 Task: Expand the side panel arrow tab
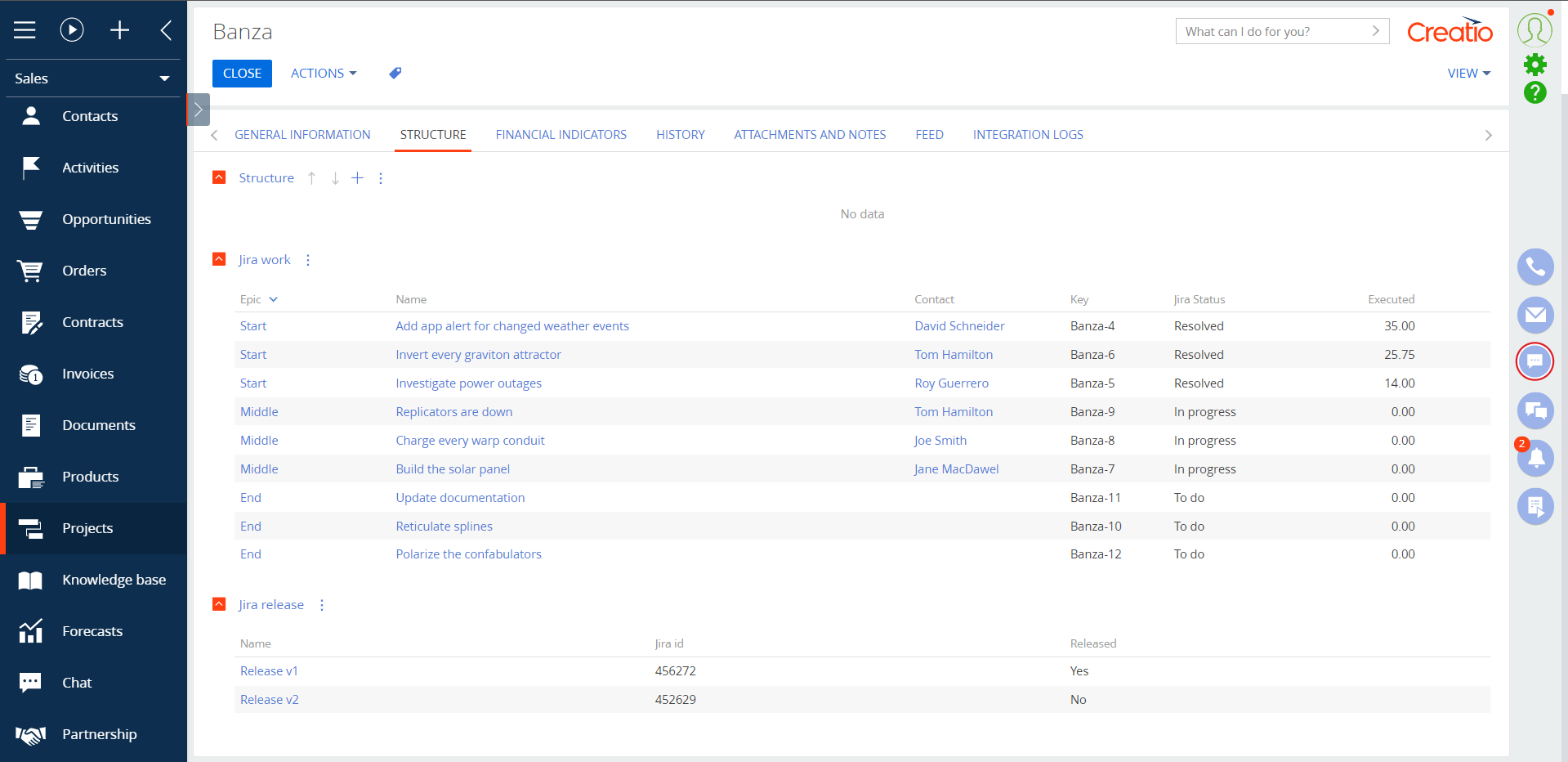point(199,110)
